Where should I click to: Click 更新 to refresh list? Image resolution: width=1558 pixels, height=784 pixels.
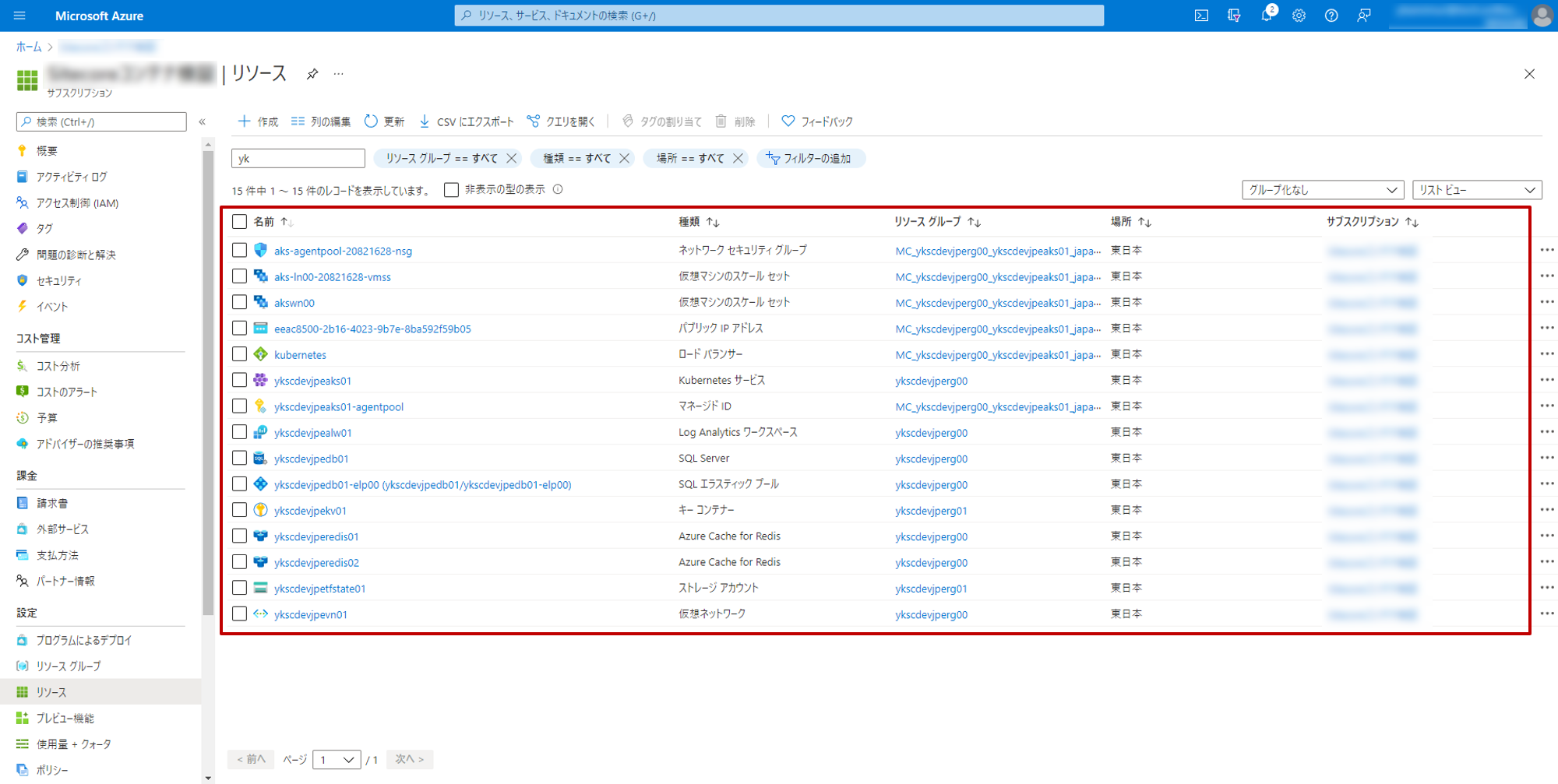click(x=384, y=121)
